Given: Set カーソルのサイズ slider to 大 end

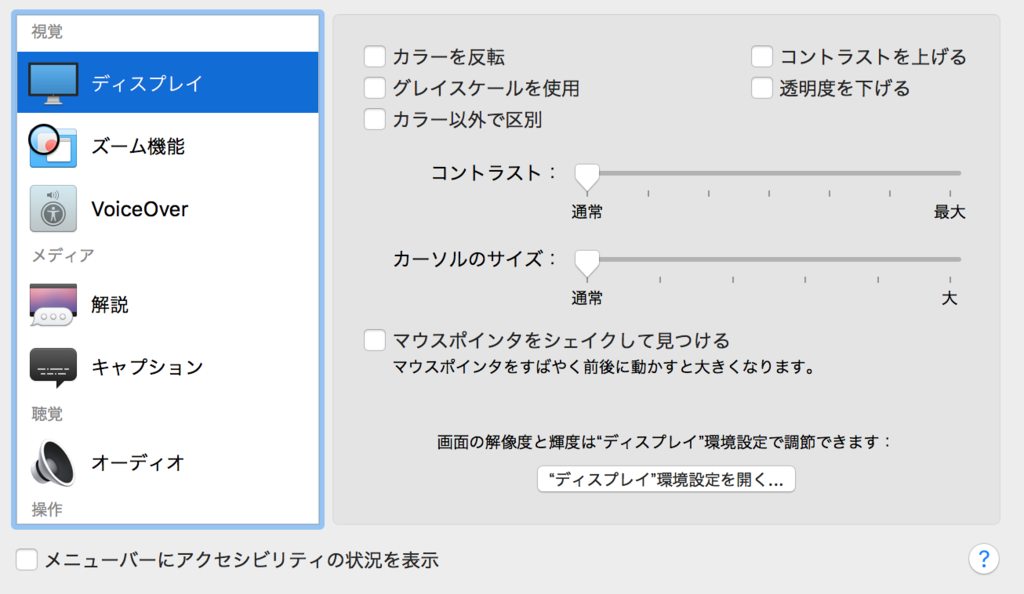Looking at the screenshot, I should pyautogui.click(x=950, y=260).
